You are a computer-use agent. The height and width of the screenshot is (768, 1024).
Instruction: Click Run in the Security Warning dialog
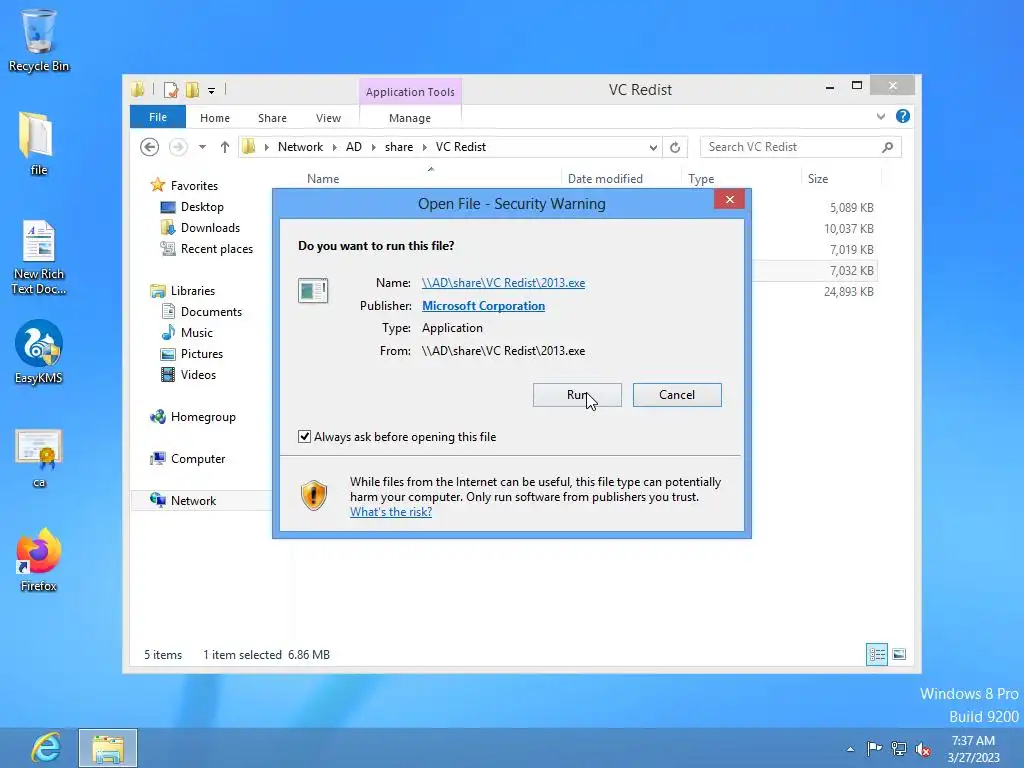pos(577,394)
